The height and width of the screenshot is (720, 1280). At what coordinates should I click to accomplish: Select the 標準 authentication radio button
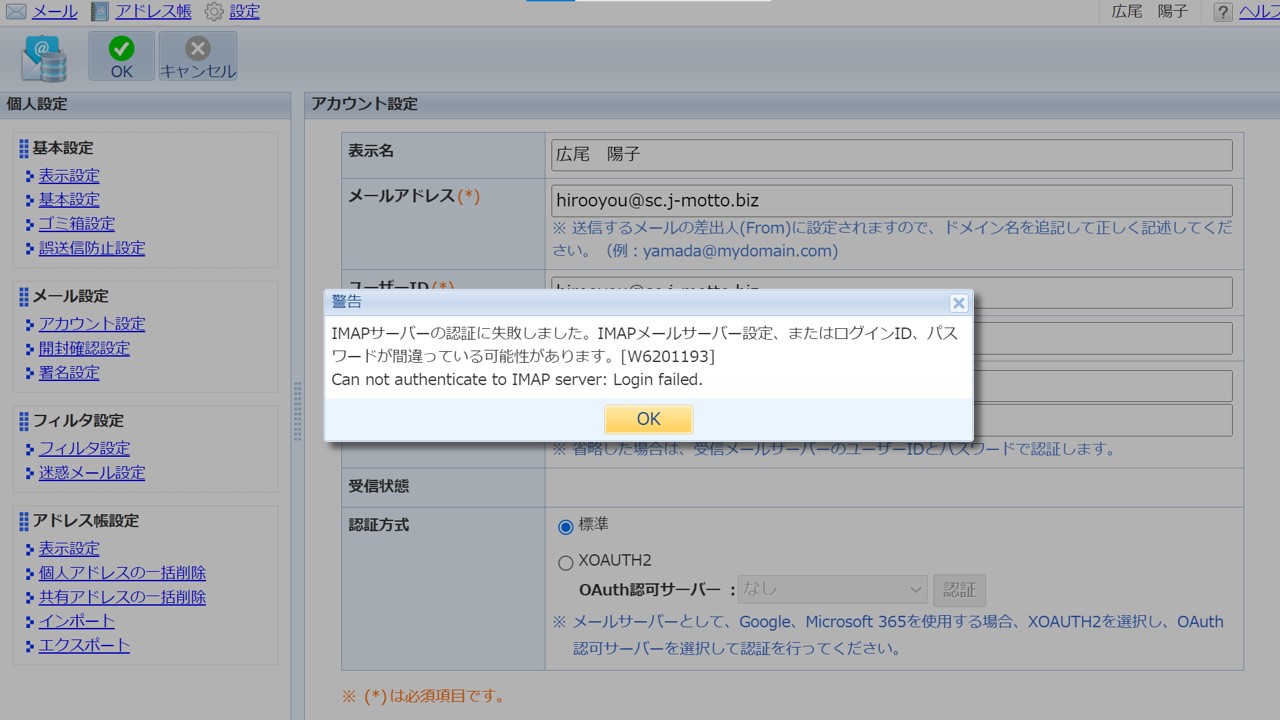point(565,526)
